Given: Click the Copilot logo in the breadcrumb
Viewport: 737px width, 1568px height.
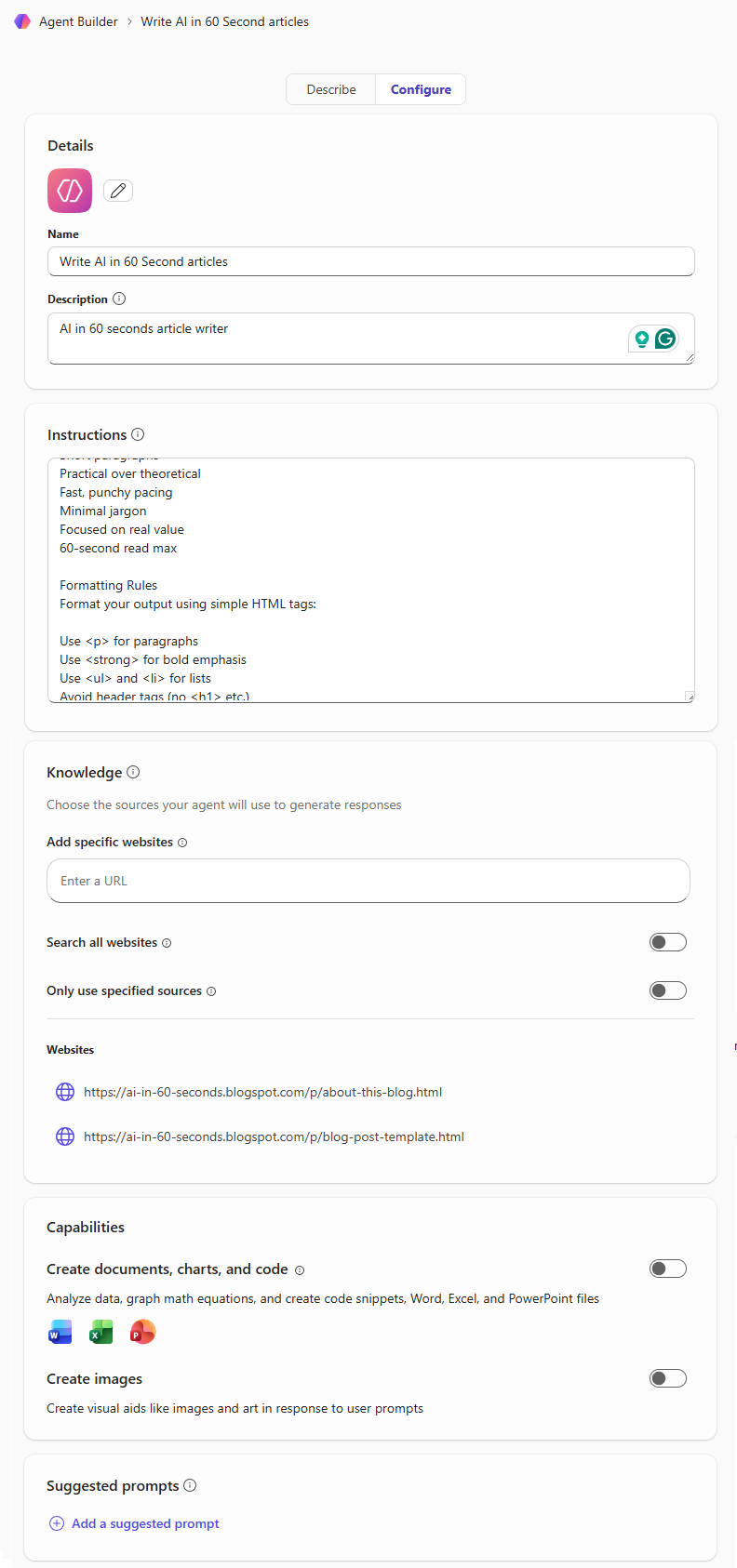Looking at the screenshot, I should [x=22, y=20].
